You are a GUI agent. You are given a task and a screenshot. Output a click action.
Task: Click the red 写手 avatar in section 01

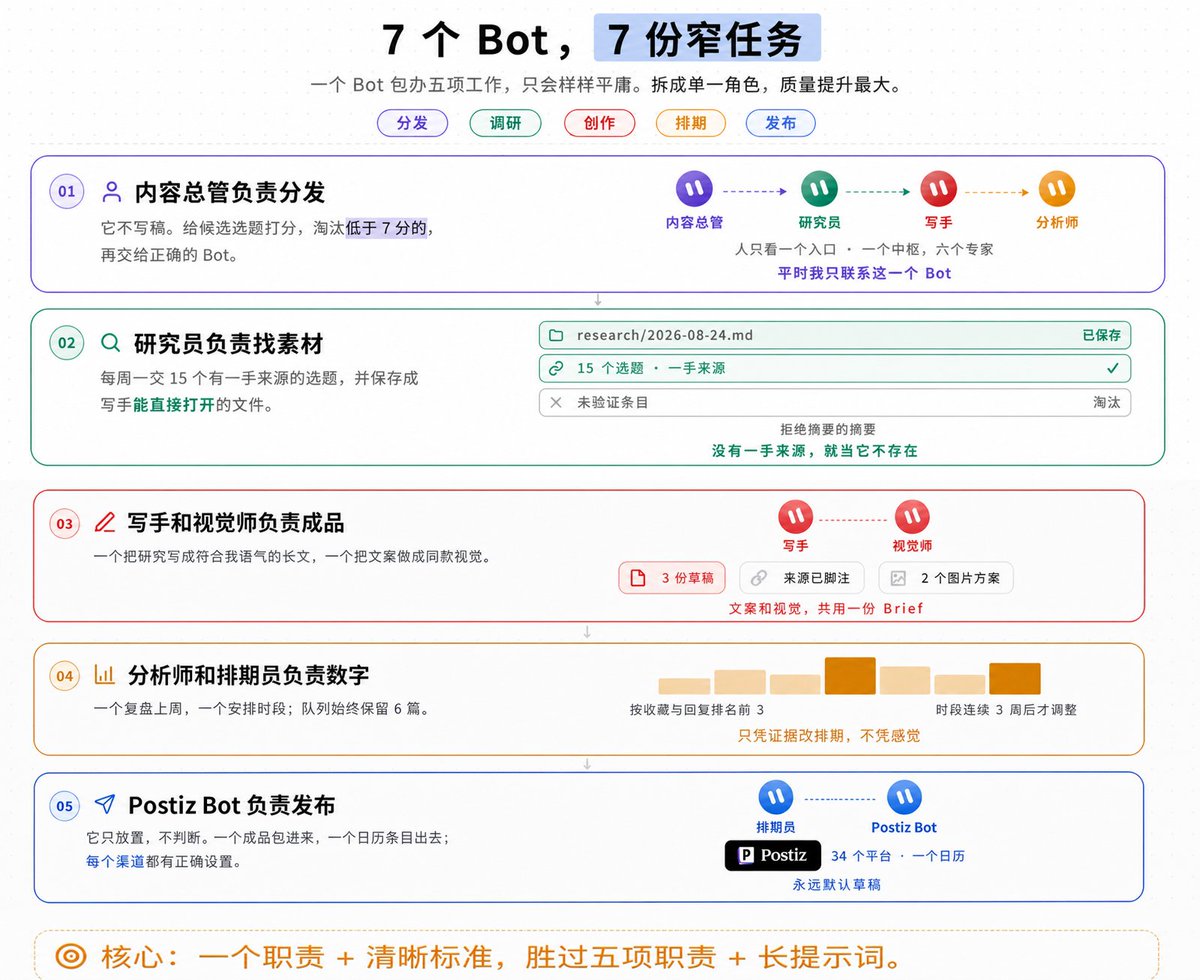pos(938,188)
